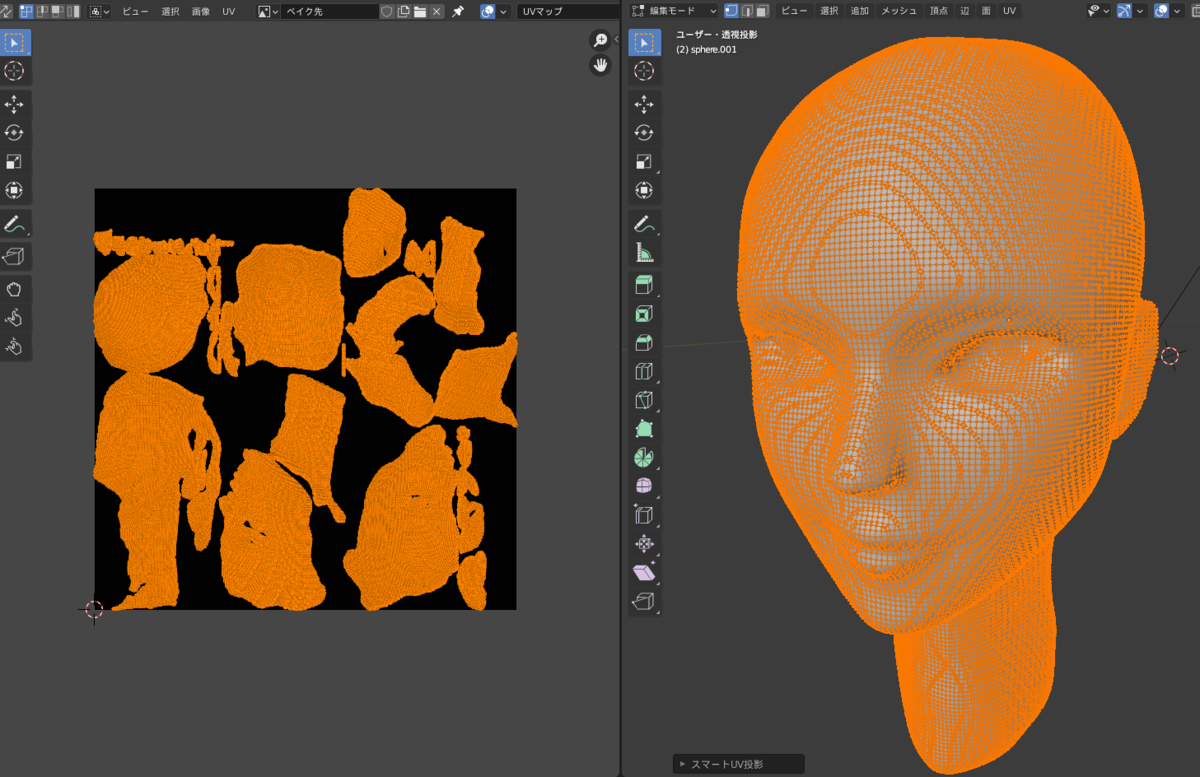The height and width of the screenshot is (777, 1200).
Task: Select the Spin tool in 3D viewport
Action: [644, 458]
